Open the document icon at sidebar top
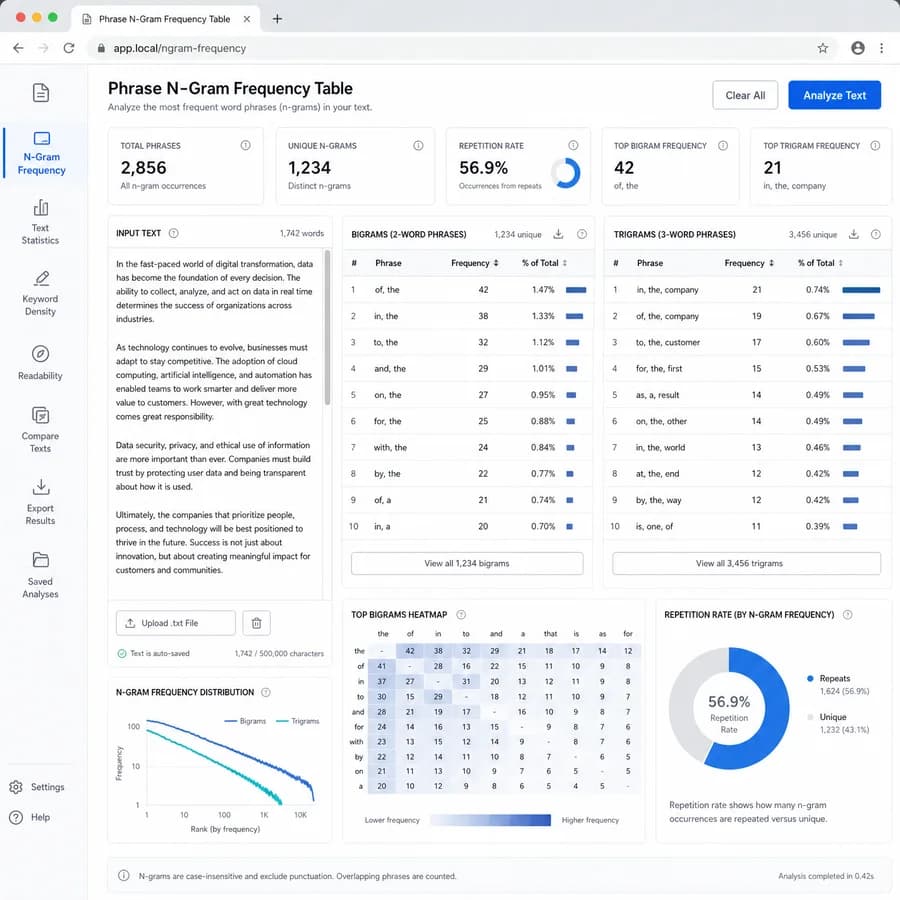The width and height of the screenshot is (900, 900). [x=41, y=92]
